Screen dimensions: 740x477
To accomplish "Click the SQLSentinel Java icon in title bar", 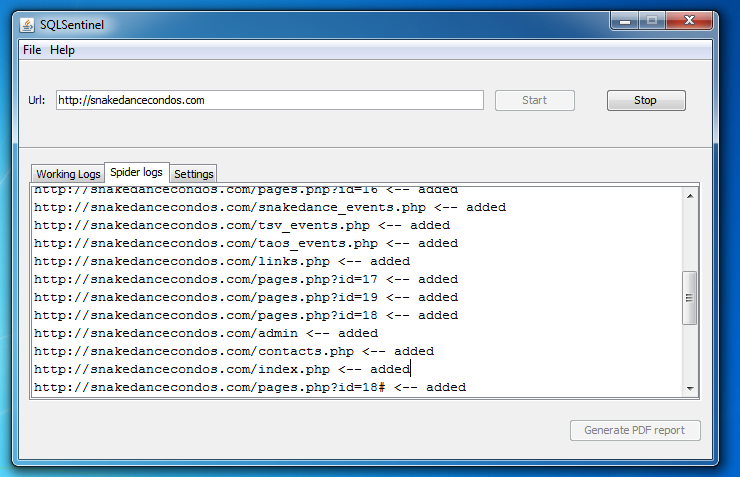I will click(27, 25).
